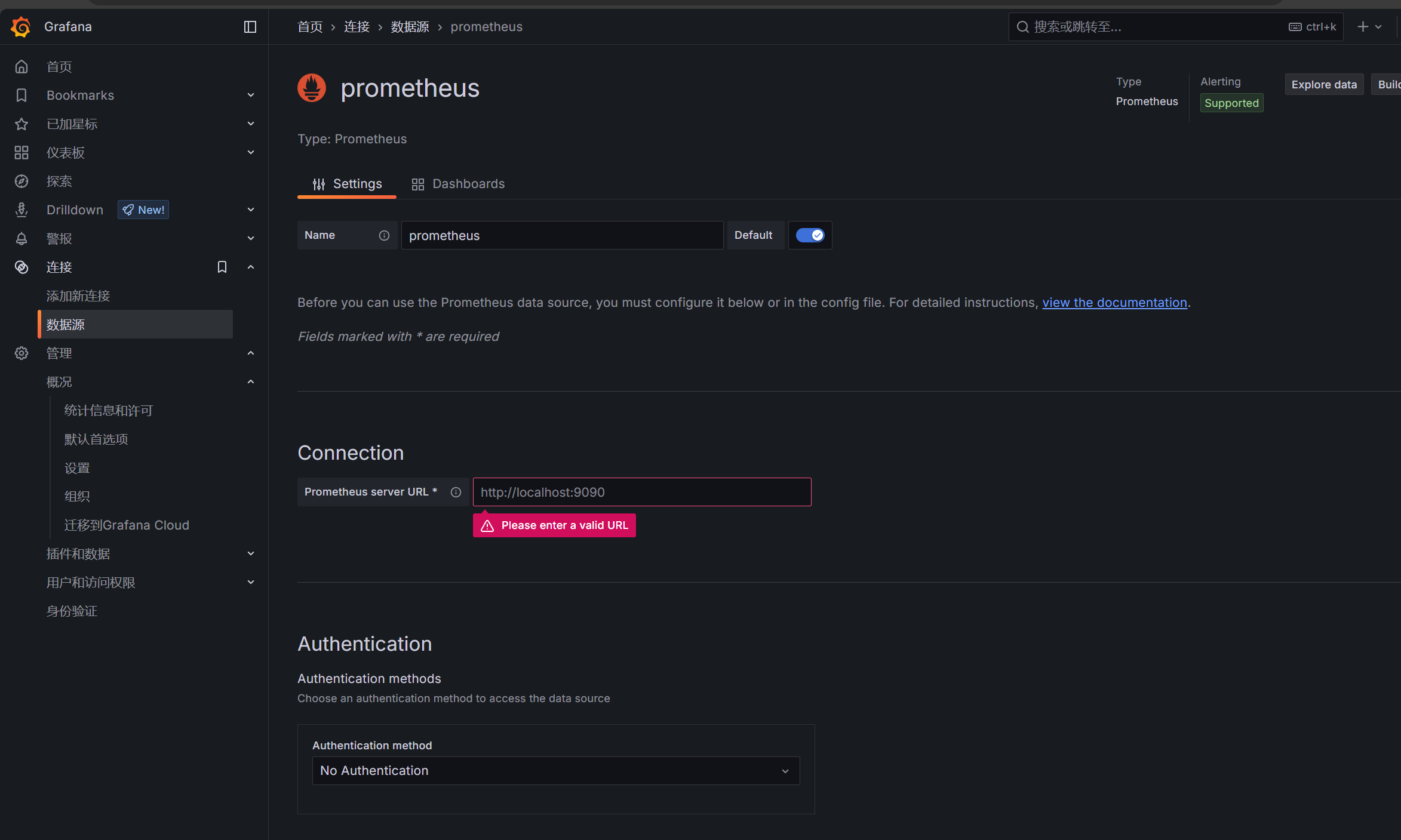Expand the 插件和数据 section chevron
1401x840 pixels.
[x=251, y=553]
